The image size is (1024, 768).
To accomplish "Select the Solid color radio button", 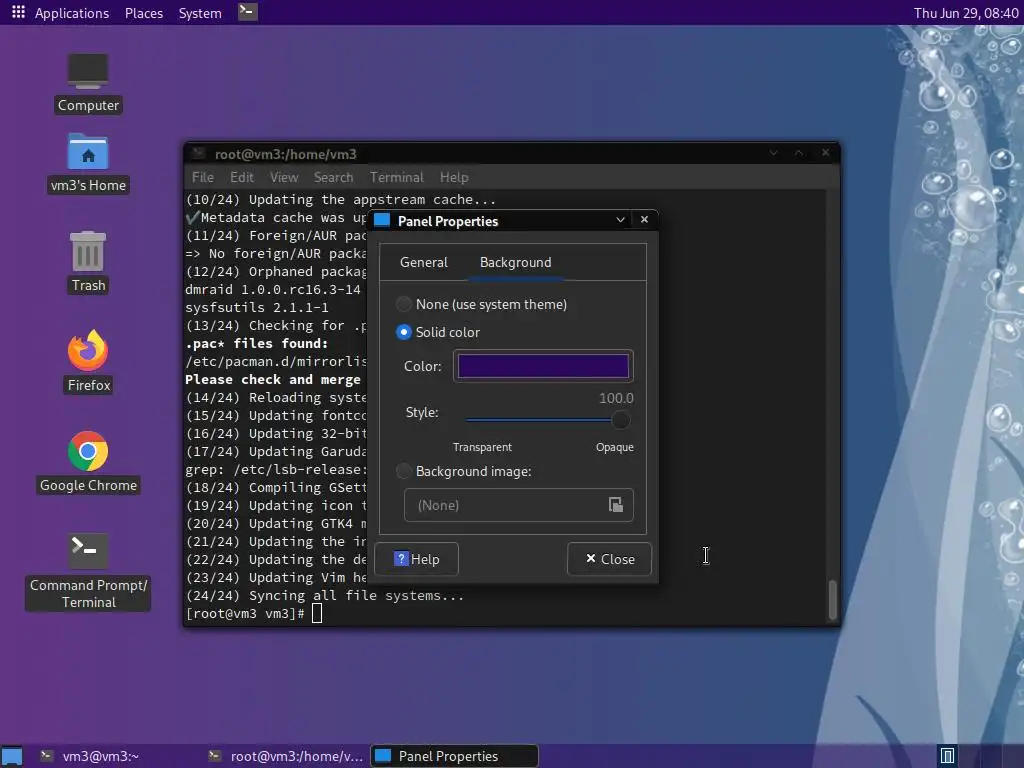I will pos(404,332).
